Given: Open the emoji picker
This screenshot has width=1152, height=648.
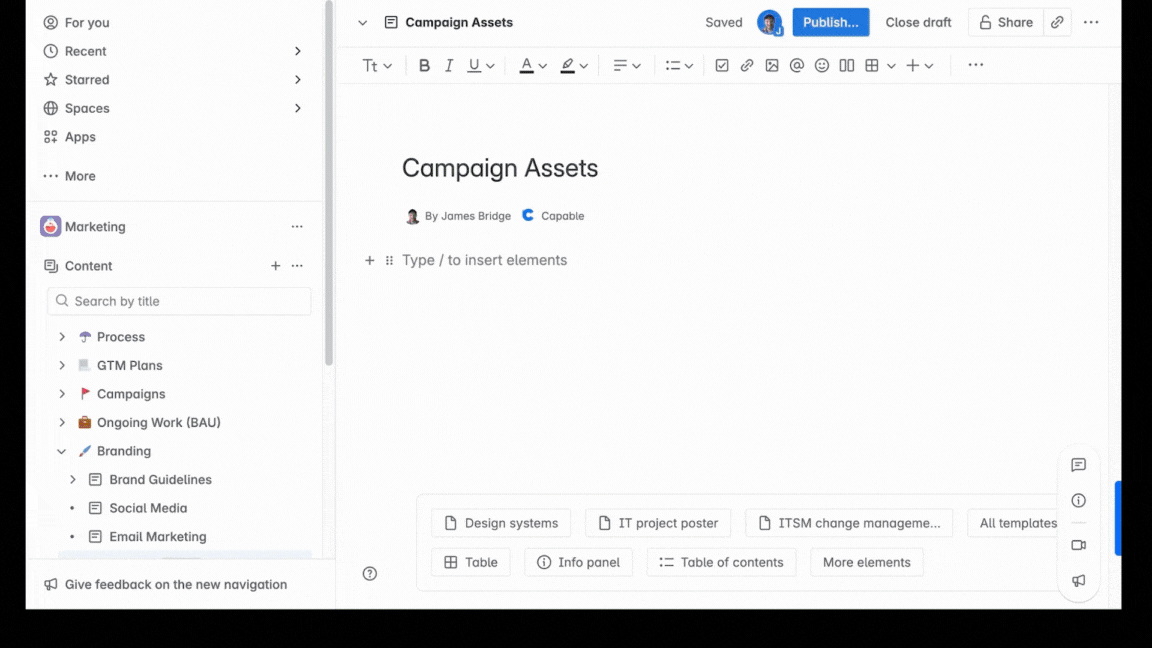Looking at the screenshot, I should tap(822, 64).
